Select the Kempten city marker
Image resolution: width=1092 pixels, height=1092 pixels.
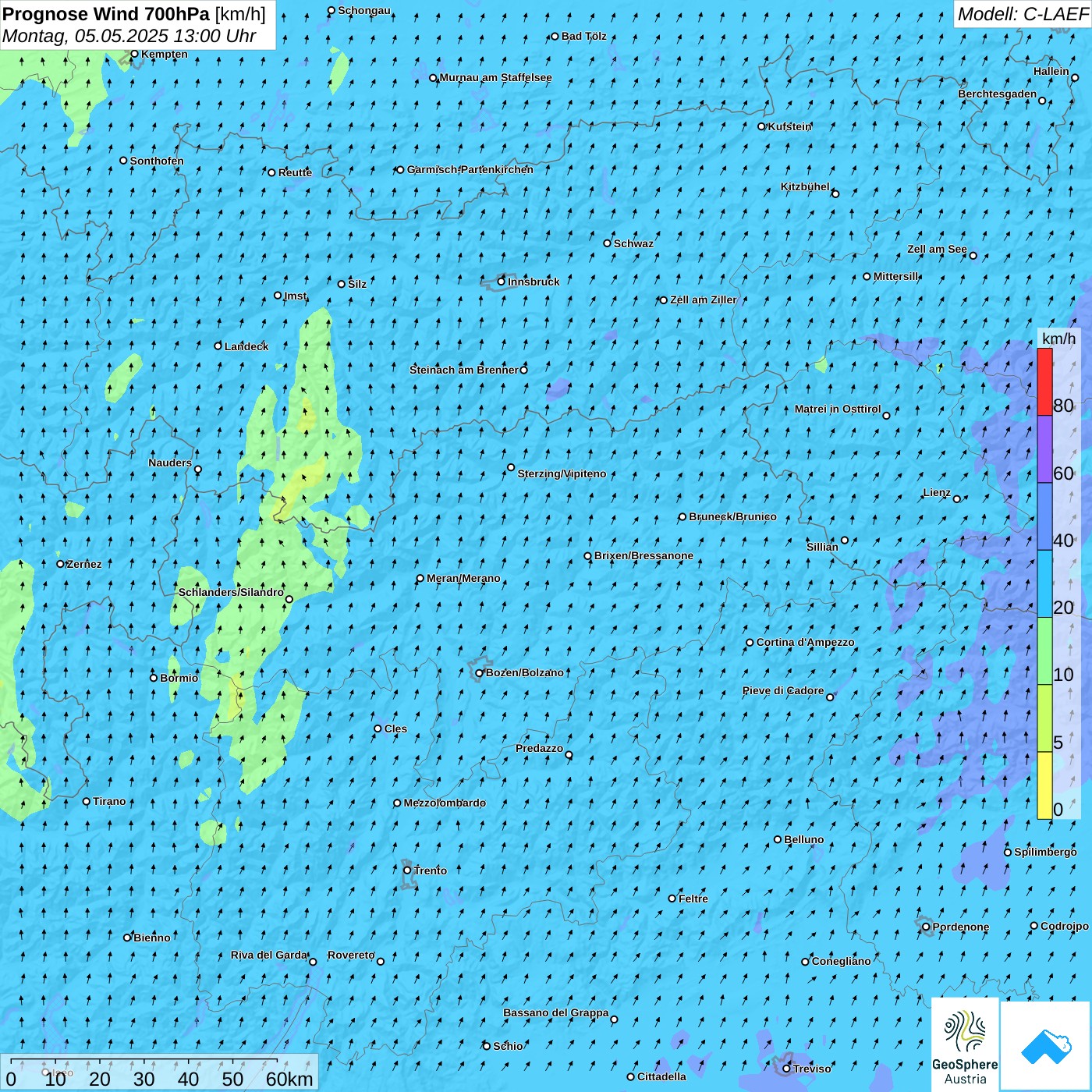134,54
